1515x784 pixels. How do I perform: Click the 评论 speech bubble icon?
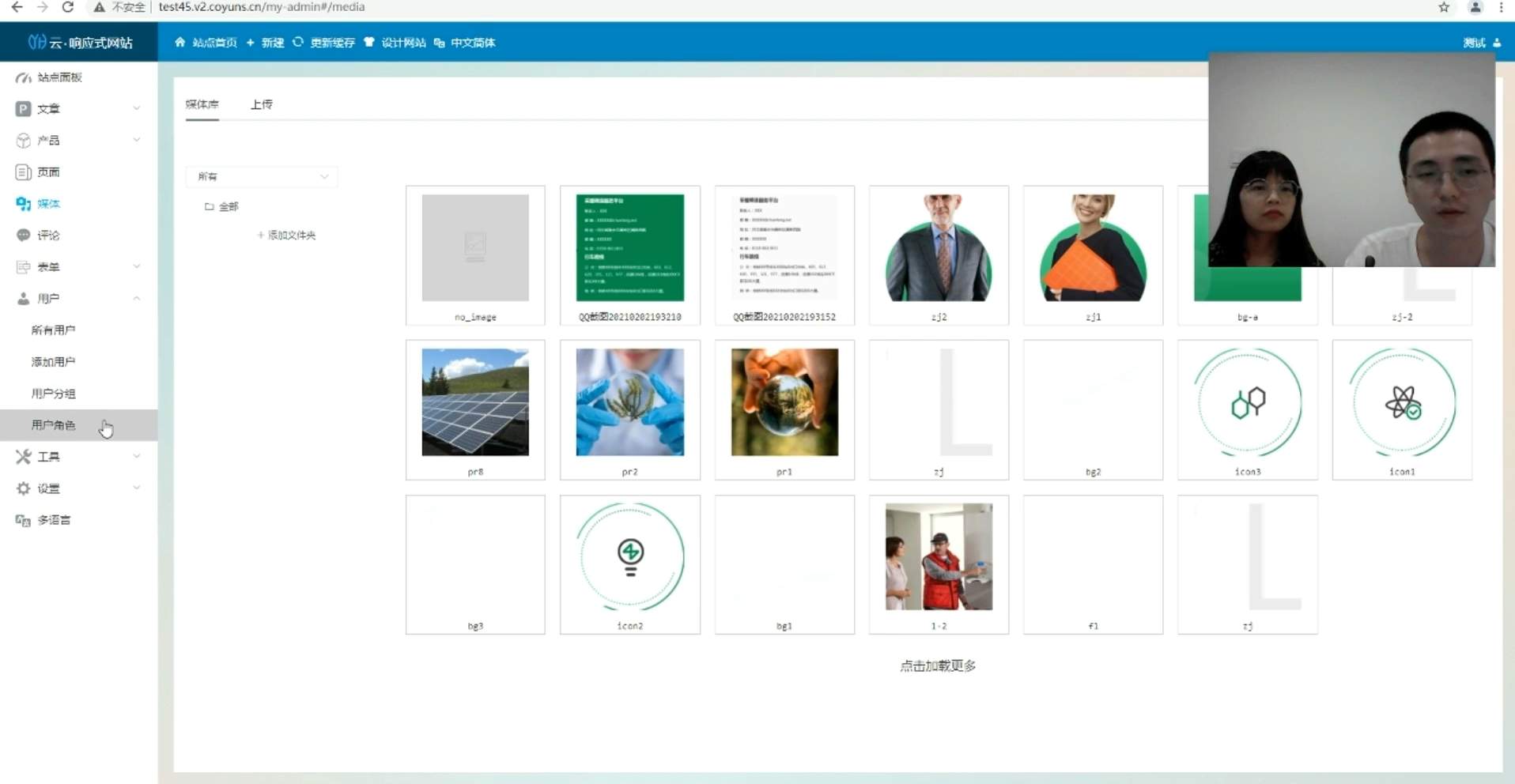click(x=24, y=236)
